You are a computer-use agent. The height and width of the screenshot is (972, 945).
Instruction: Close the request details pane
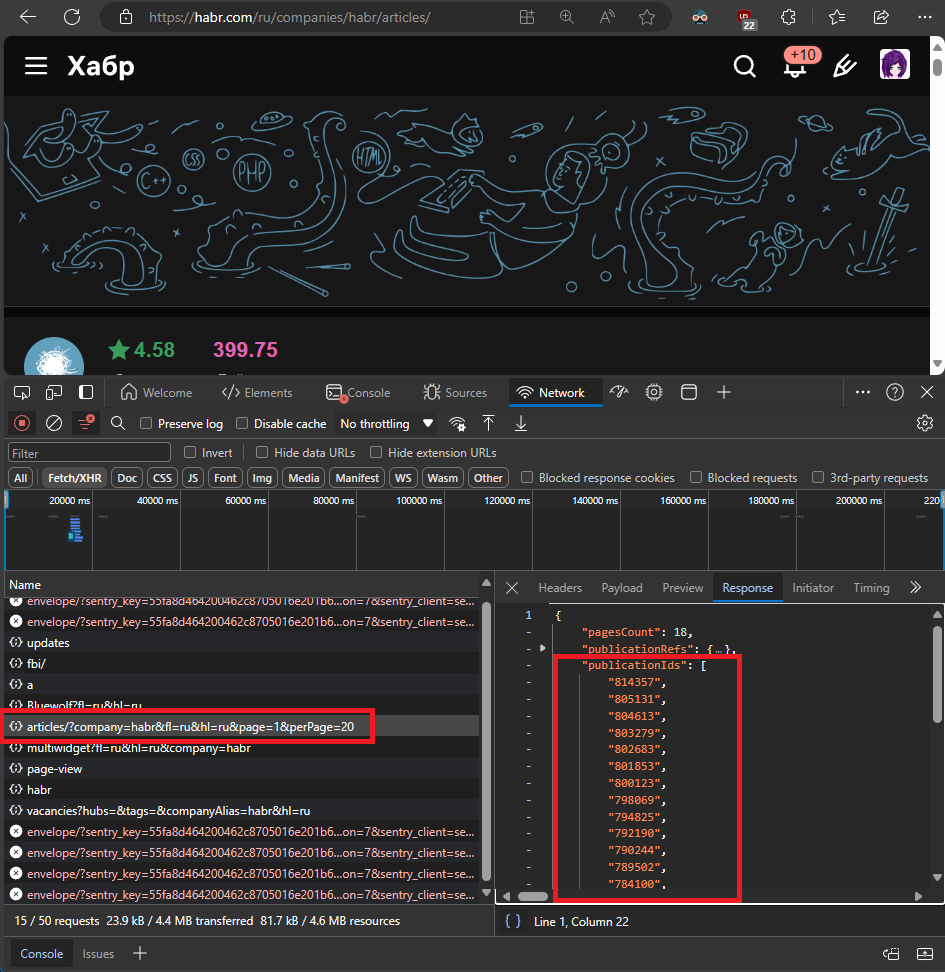[512, 588]
